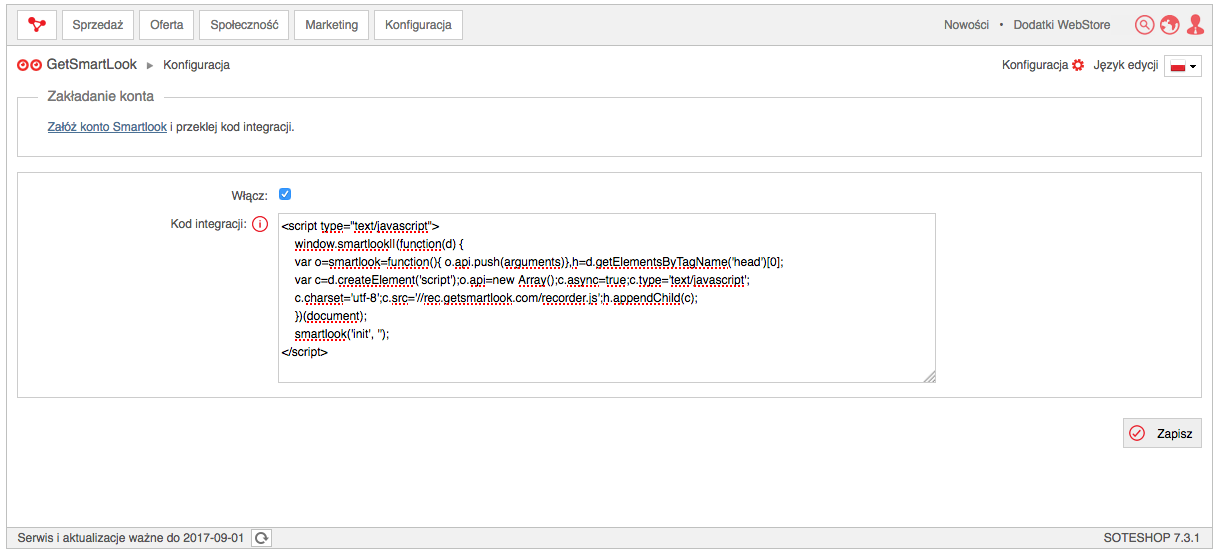Click the refresh icon by service date
1217x554 pixels.
click(261, 538)
